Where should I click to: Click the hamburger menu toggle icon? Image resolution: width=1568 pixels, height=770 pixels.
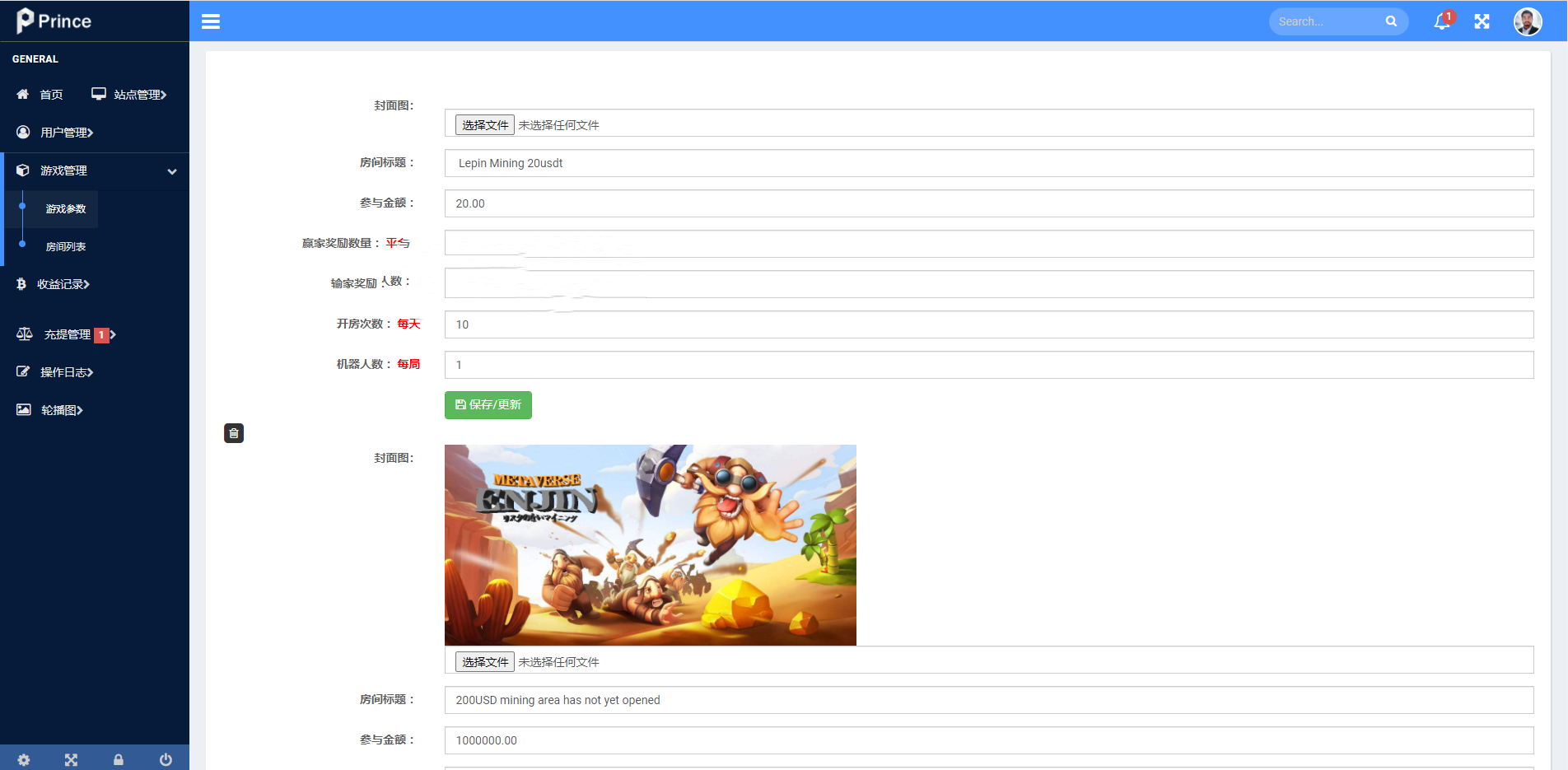tap(211, 21)
